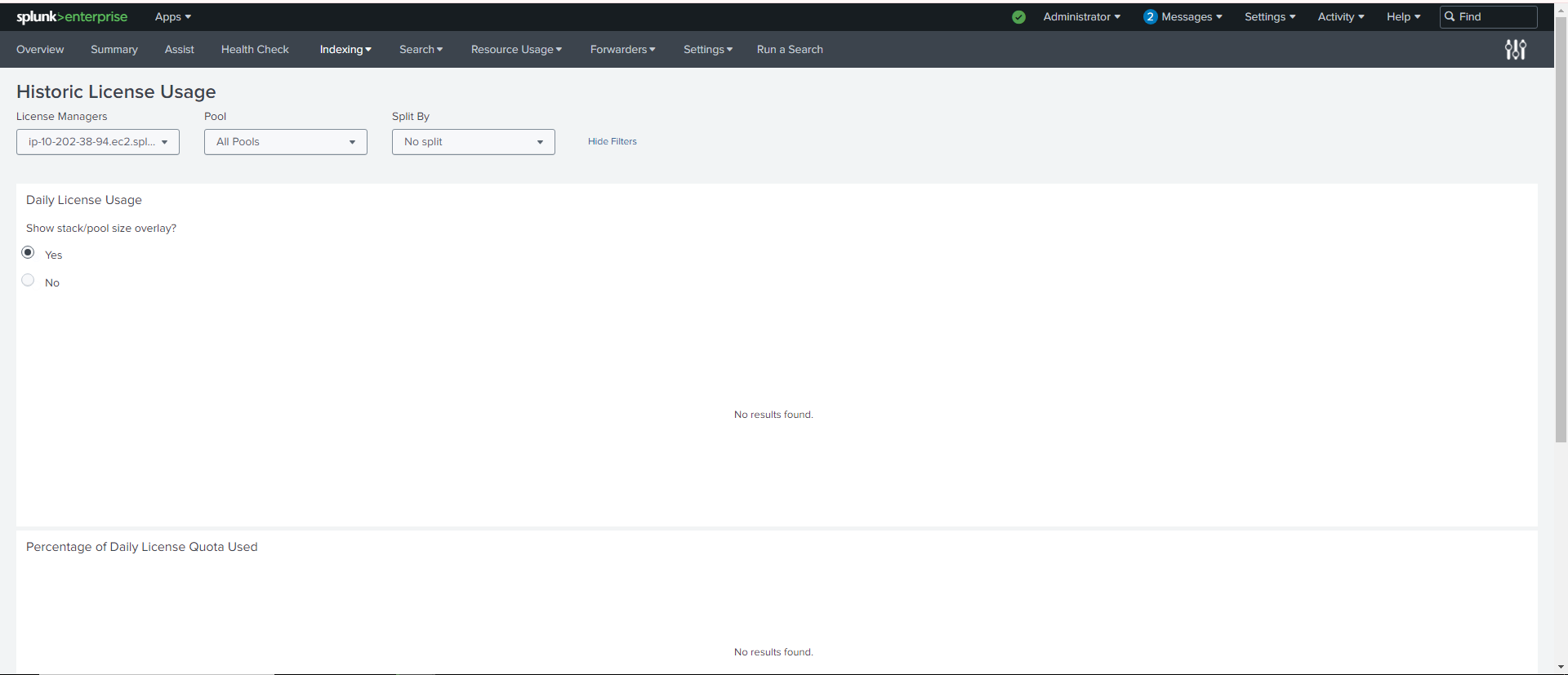This screenshot has width=1568, height=675.
Task: Click the scrollbar down arrow
Action: pos(1561,668)
